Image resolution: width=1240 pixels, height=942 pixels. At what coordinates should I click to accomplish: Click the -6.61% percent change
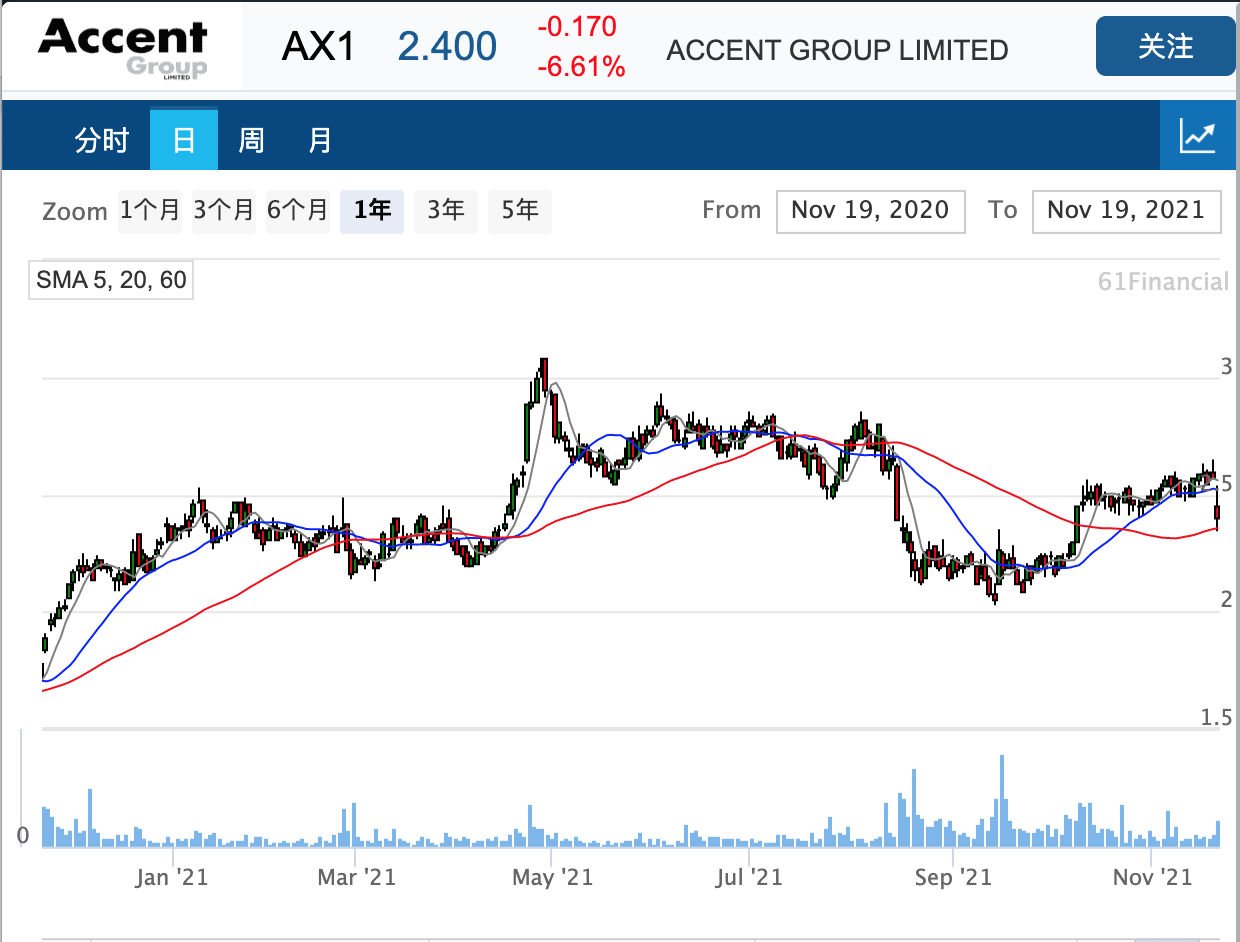point(581,67)
